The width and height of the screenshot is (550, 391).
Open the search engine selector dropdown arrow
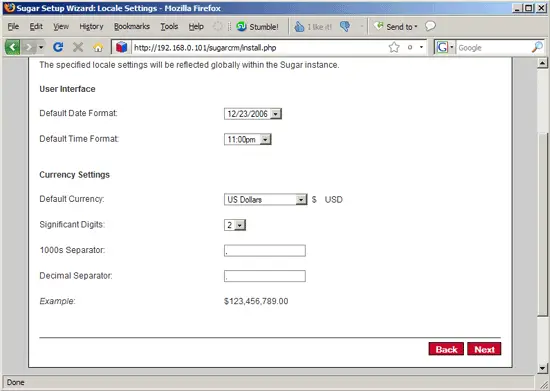pyautogui.click(x=452, y=47)
